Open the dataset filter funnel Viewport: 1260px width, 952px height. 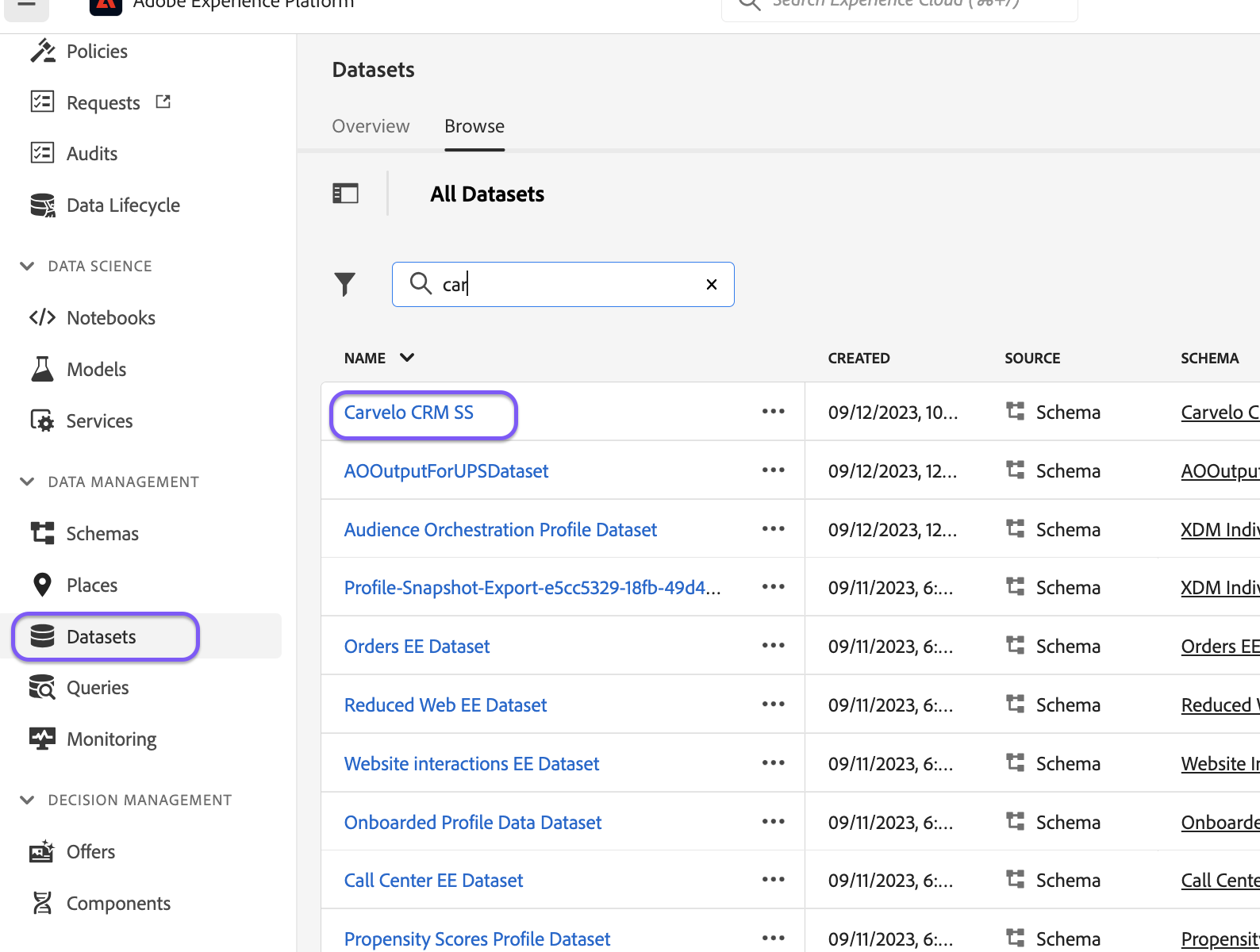[345, 284]
